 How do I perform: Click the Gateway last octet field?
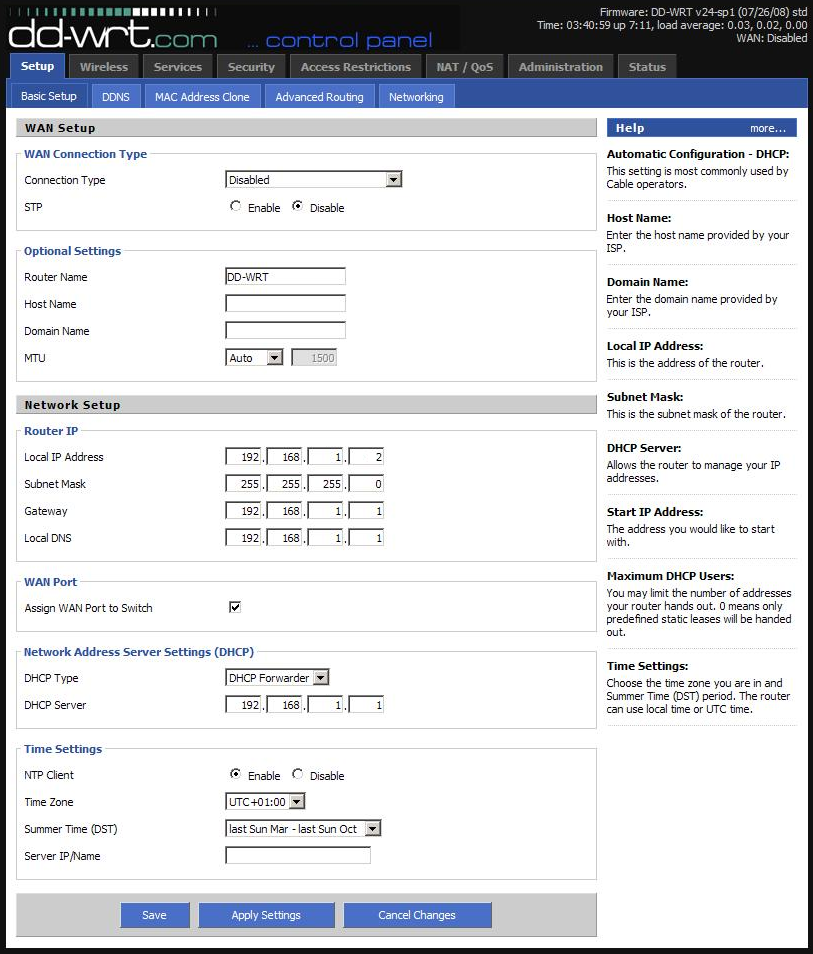click(366, 510)
